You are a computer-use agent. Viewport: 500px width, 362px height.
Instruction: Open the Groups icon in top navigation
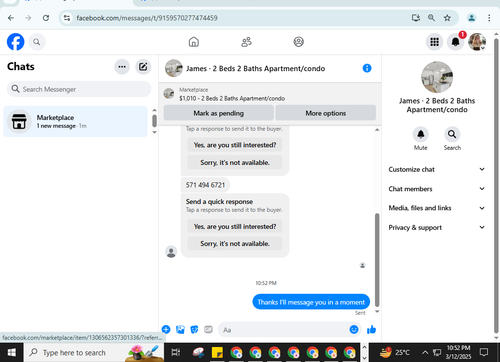(x=298, y=42)
